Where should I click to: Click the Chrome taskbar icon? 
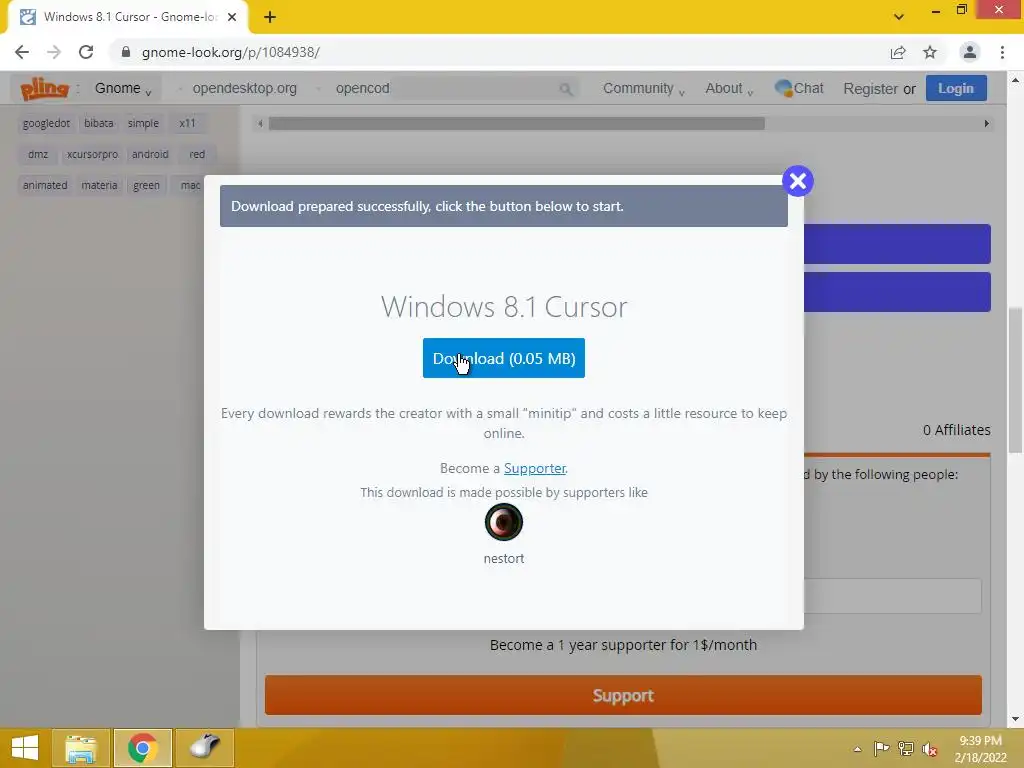(142, 748)
